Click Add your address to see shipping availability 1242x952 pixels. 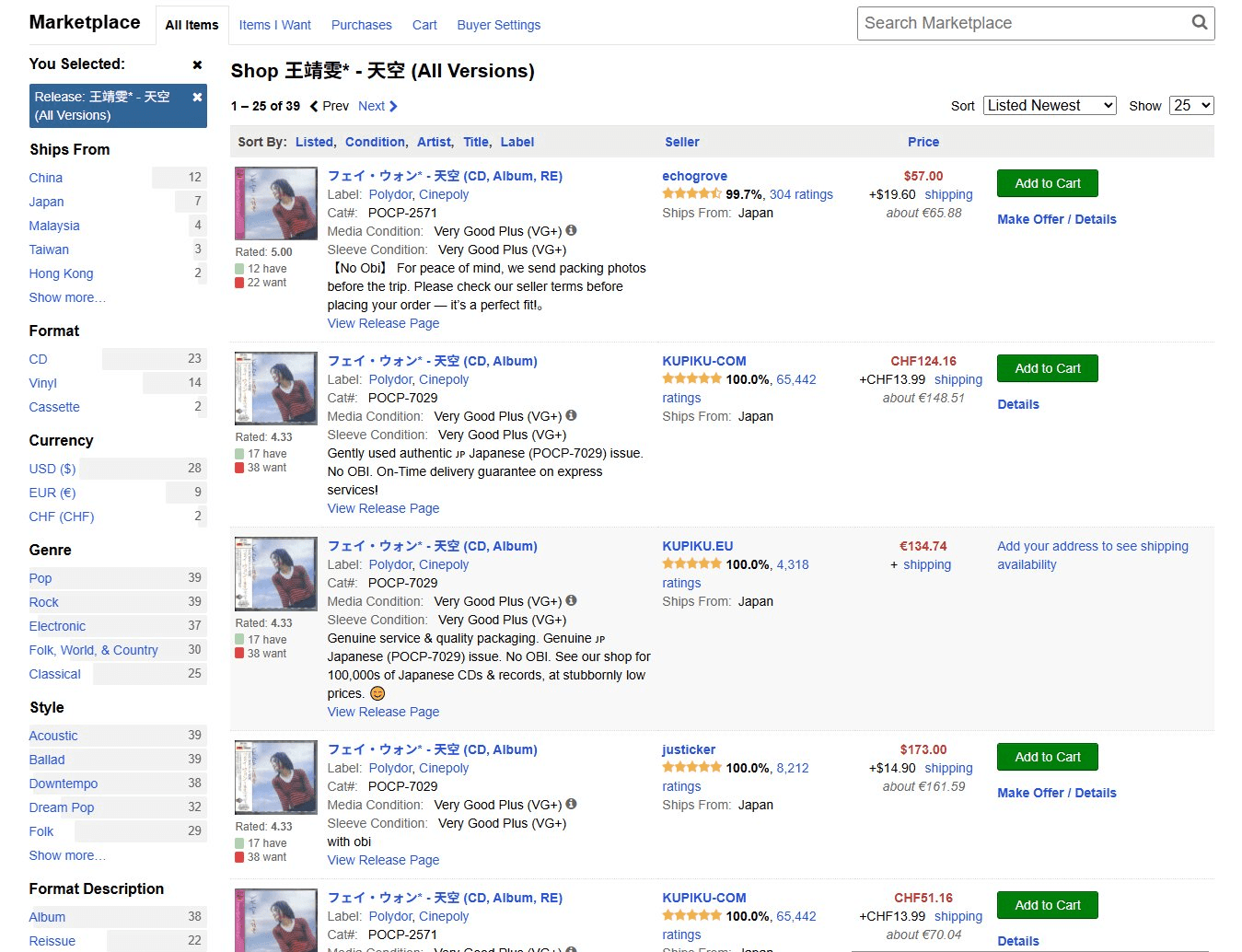coord(1092,555)
